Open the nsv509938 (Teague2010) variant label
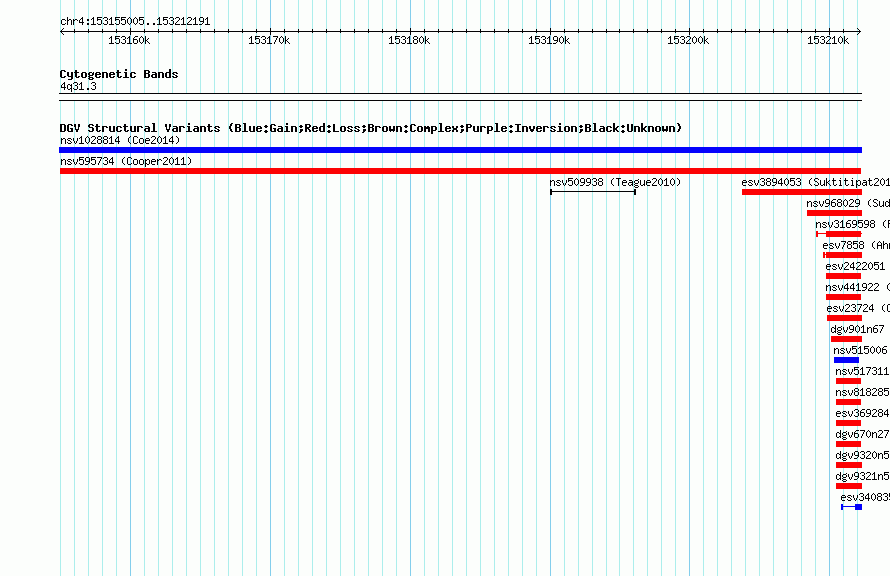Viewport: 890px width, 576px height. tap(615, 182)
